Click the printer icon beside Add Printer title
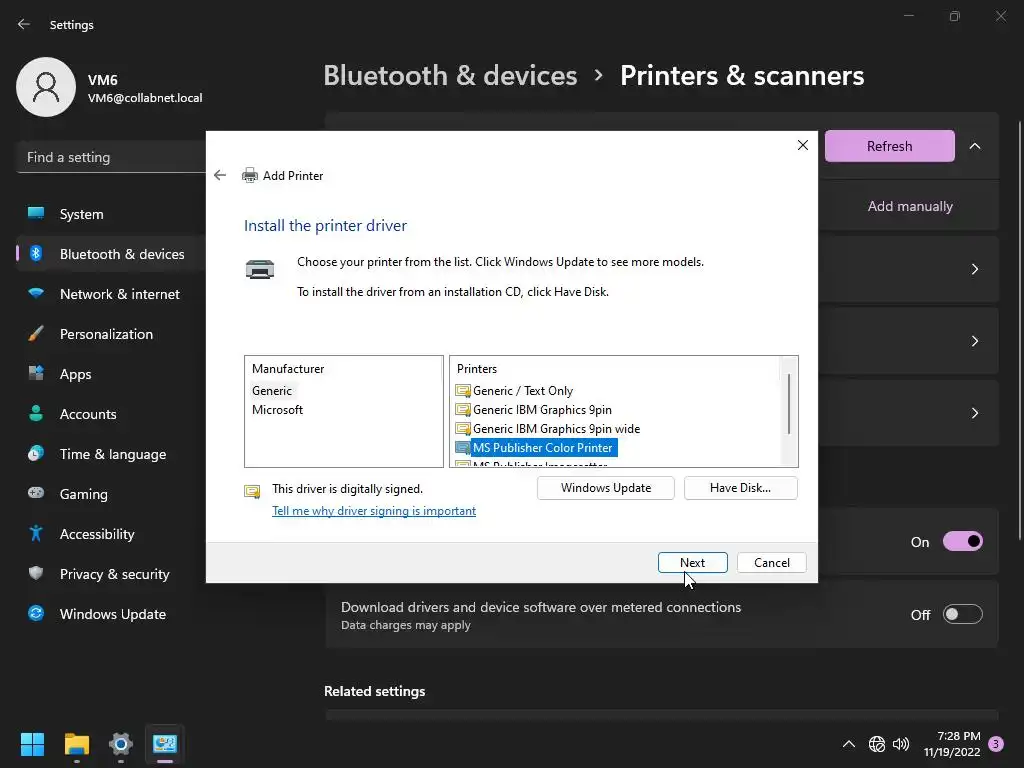This screenshot has height=768, width=1024. [249, 175]
